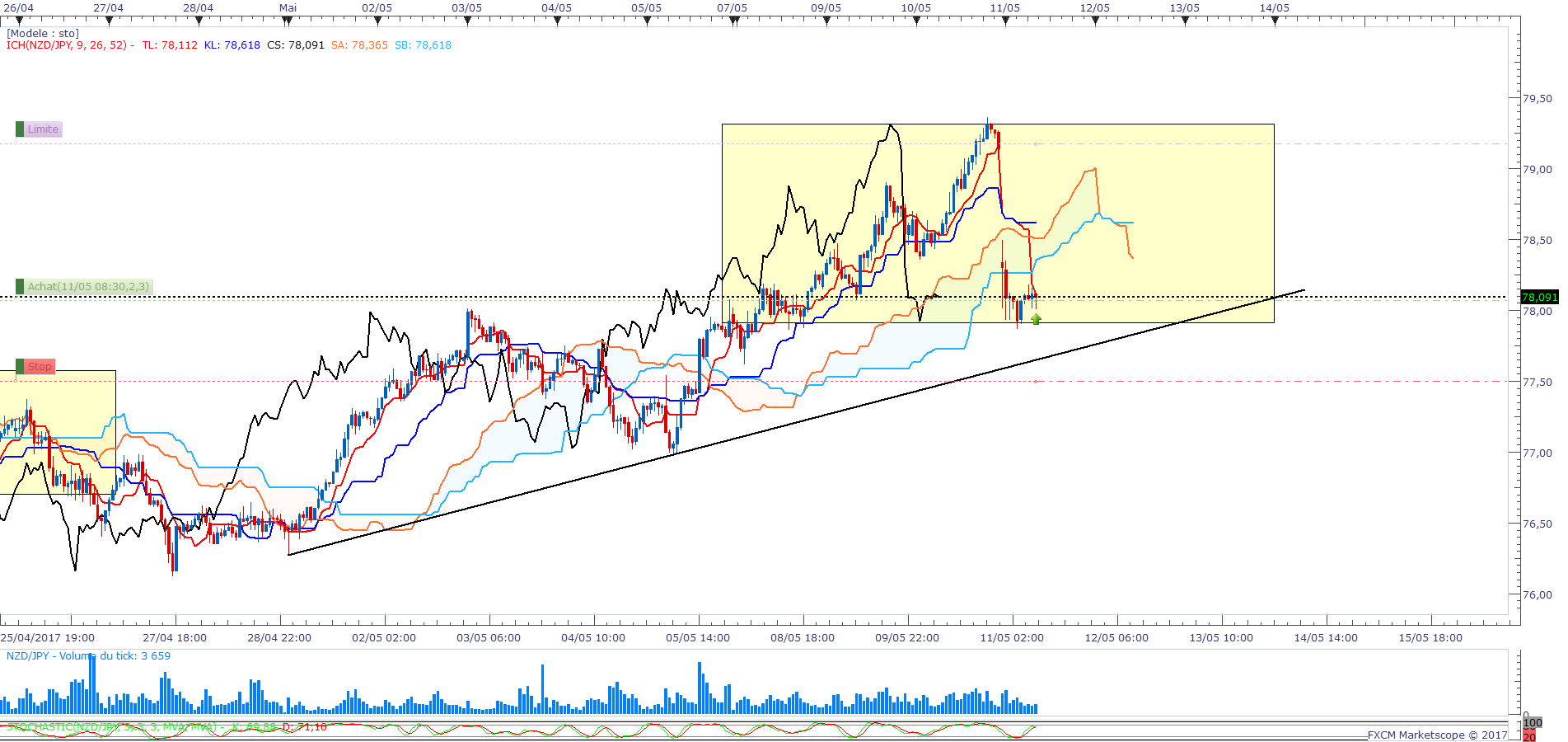Click the Mai month label
The image size is (1568, 742).
[288, 8]
